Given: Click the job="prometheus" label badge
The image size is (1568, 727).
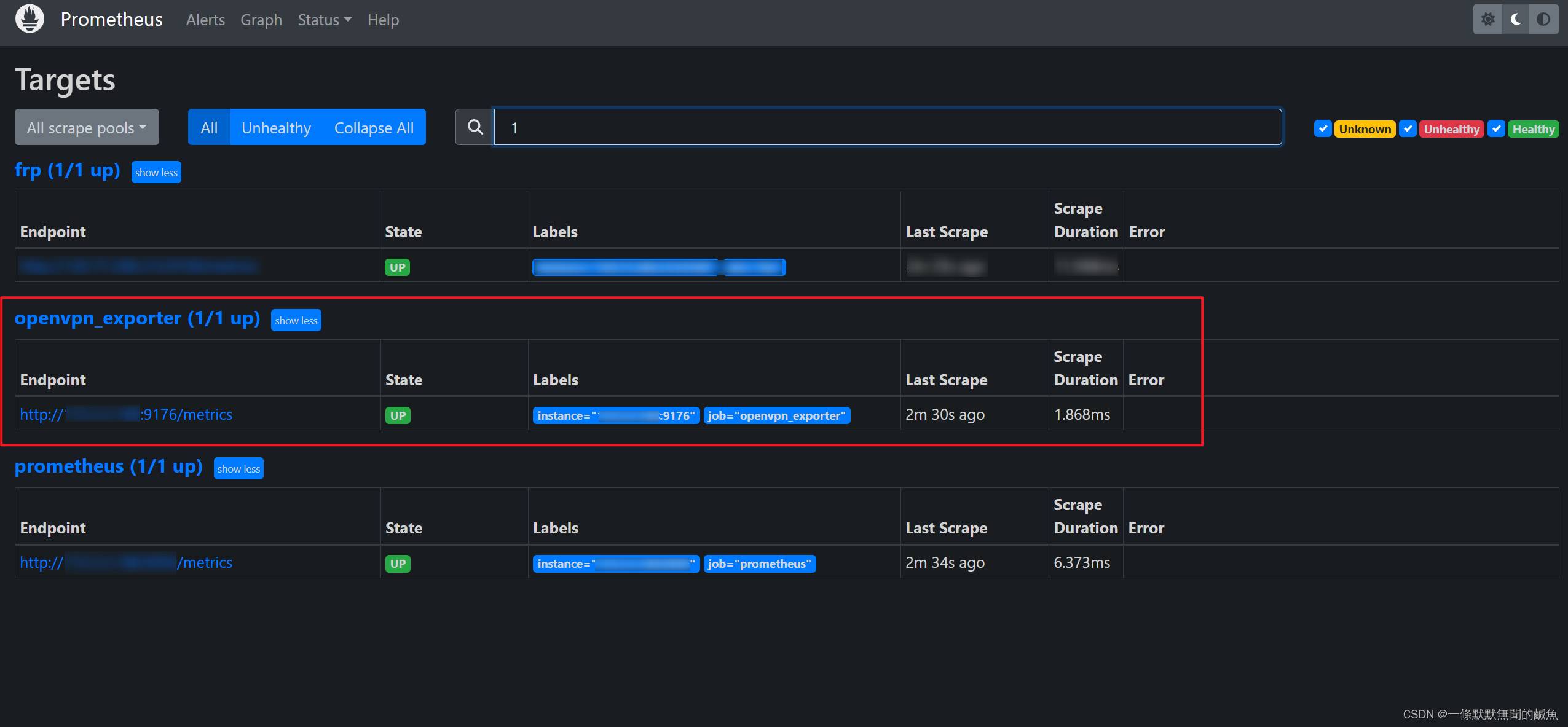Looking at the screenshot, I should 760,564.
